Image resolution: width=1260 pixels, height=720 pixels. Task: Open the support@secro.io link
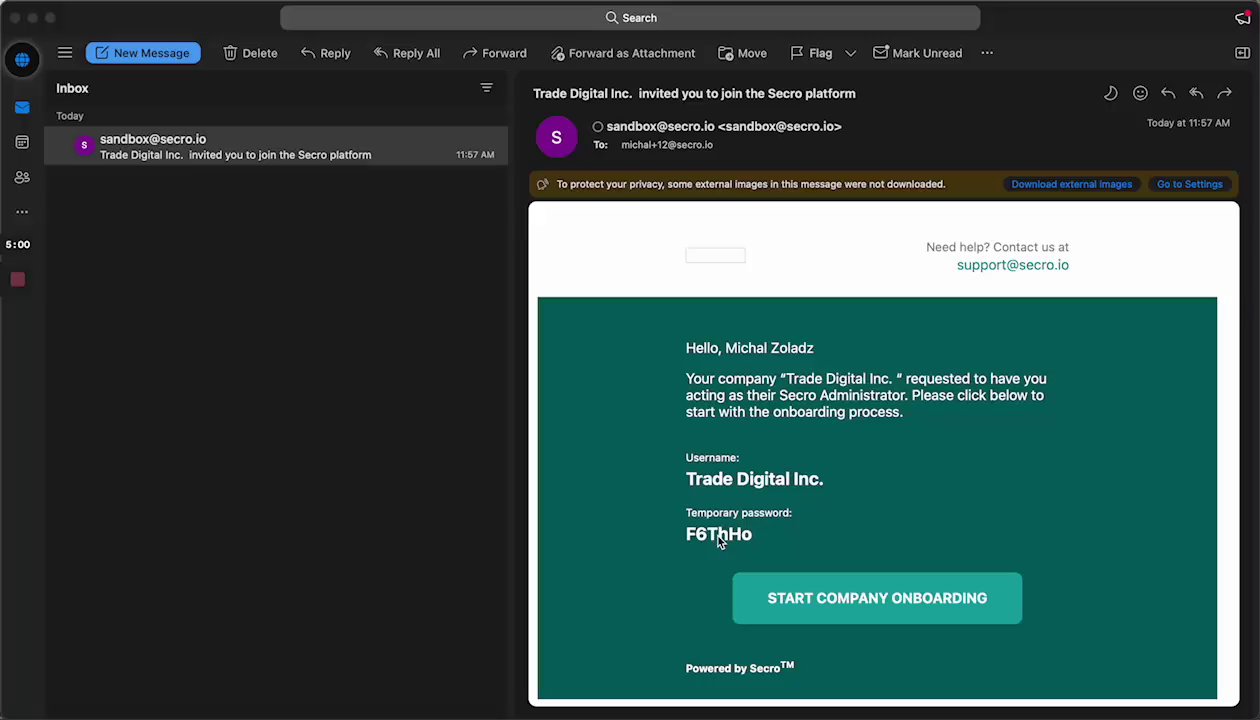click(x=1012, y=265)
